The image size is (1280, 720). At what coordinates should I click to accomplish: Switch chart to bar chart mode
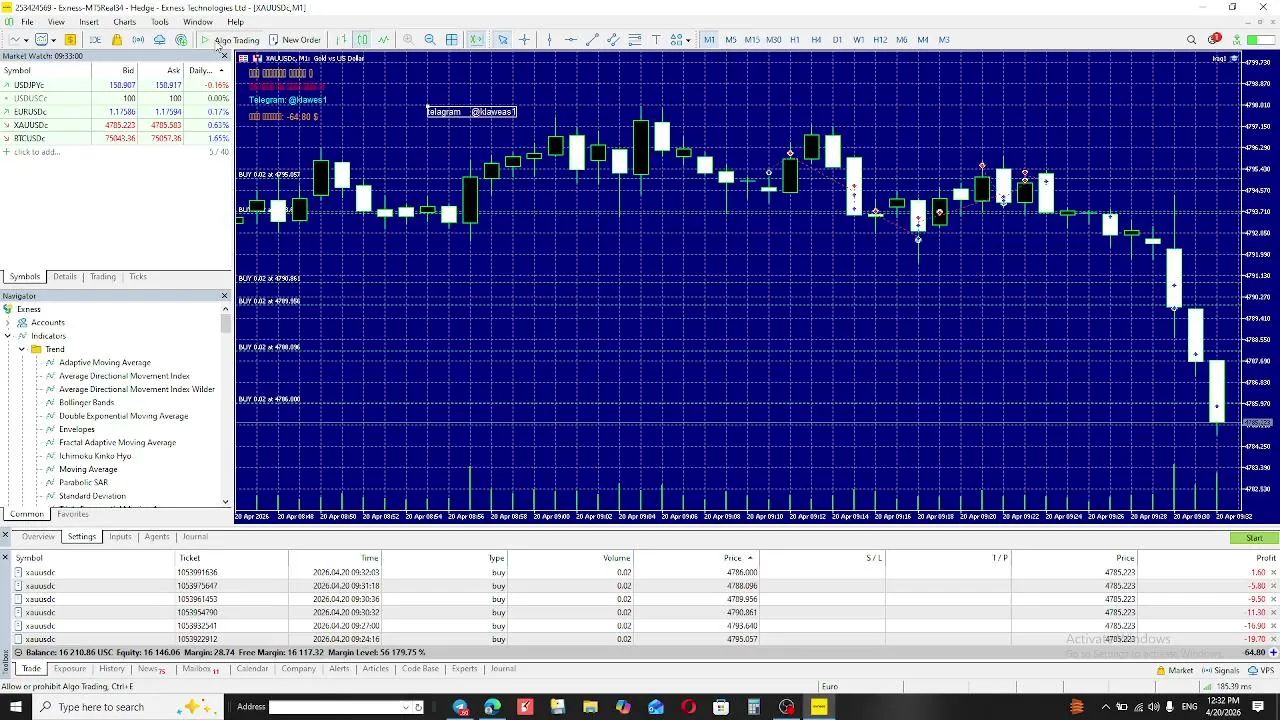pos(341,40)
